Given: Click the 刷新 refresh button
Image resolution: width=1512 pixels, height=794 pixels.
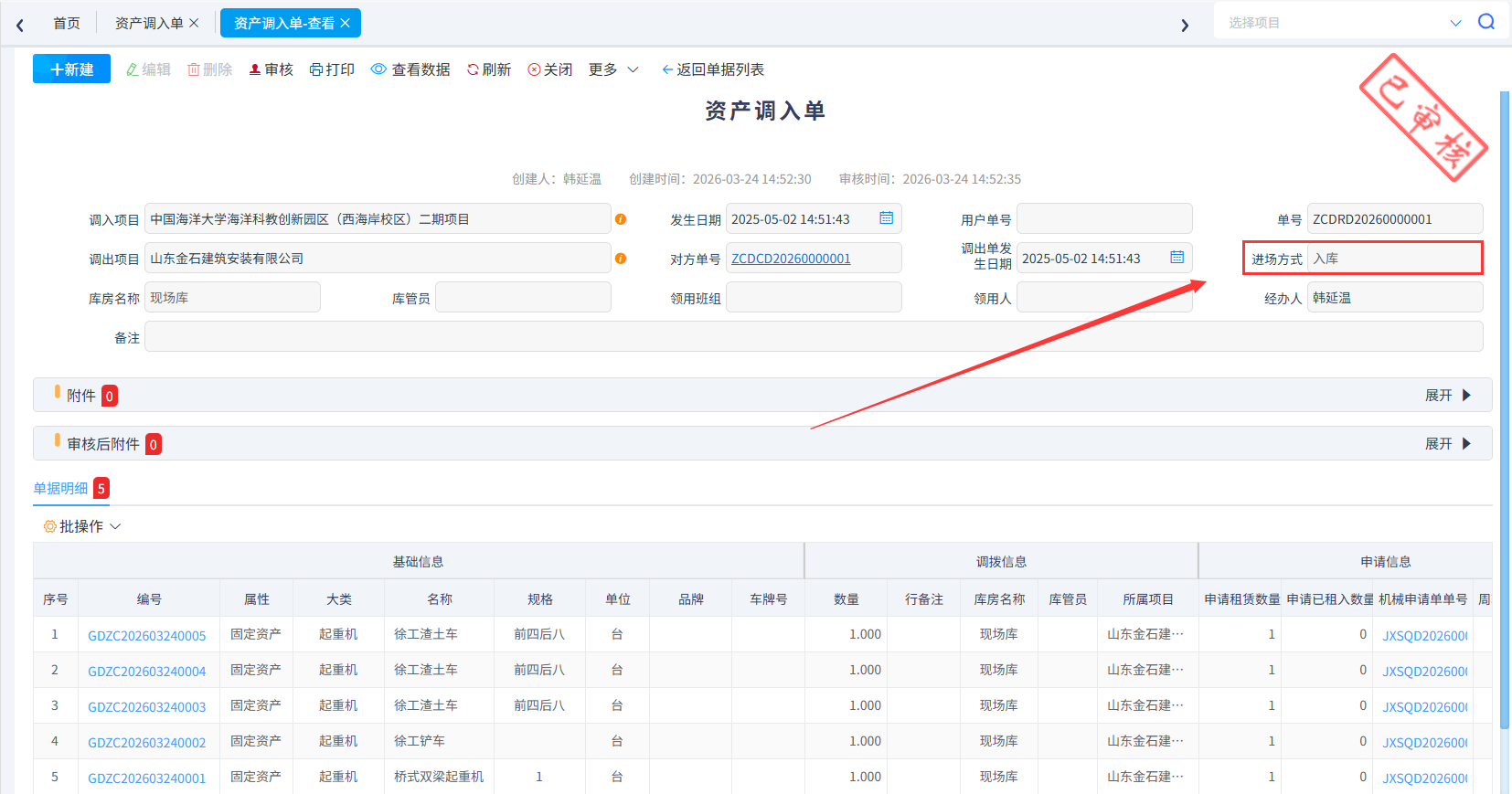Looking at the screenshot, I should [x=489, y=69].
